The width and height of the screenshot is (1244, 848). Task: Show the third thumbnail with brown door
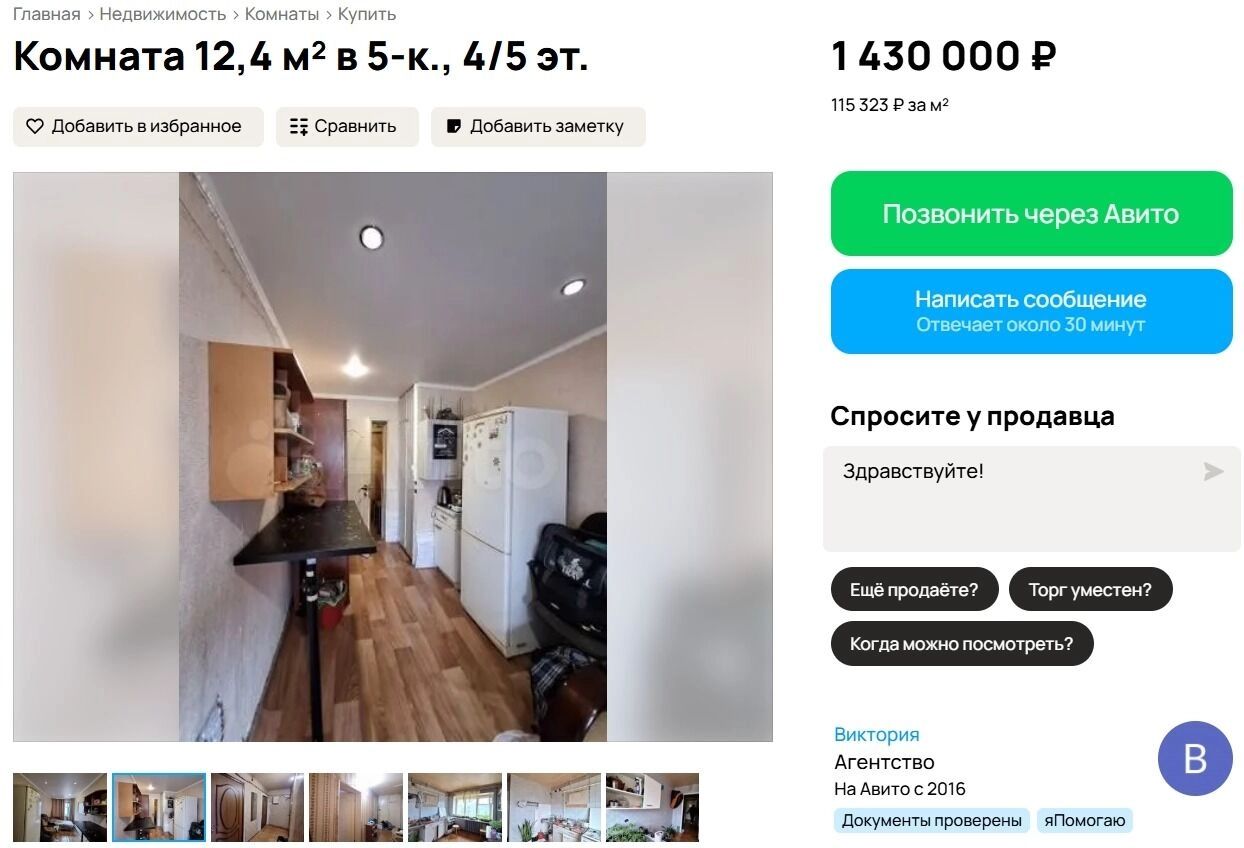pos(257,807)
